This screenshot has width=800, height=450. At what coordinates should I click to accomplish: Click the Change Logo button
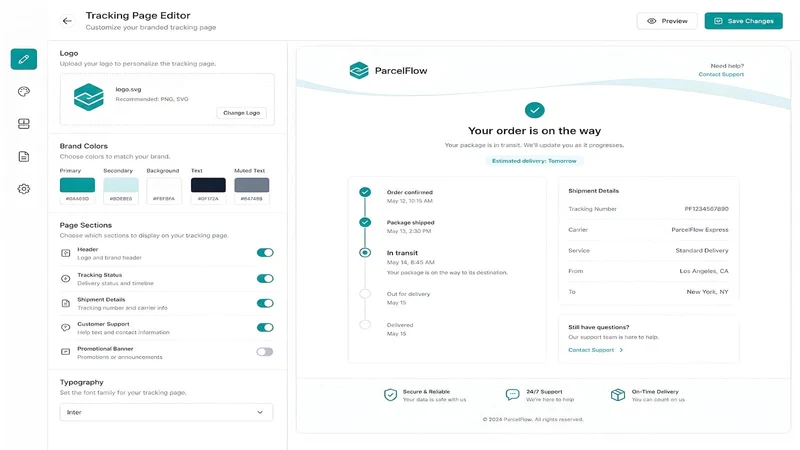coord(241,113)
